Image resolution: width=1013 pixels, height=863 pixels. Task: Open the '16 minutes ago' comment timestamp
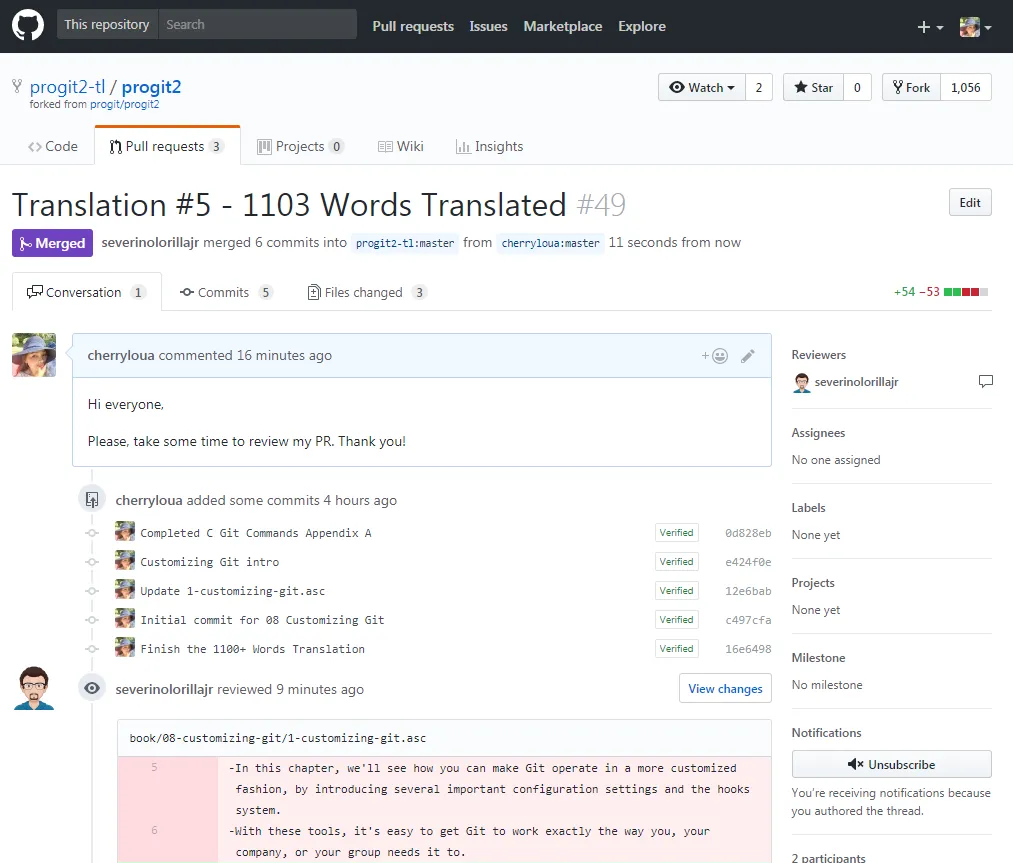(x=284, y=355)
